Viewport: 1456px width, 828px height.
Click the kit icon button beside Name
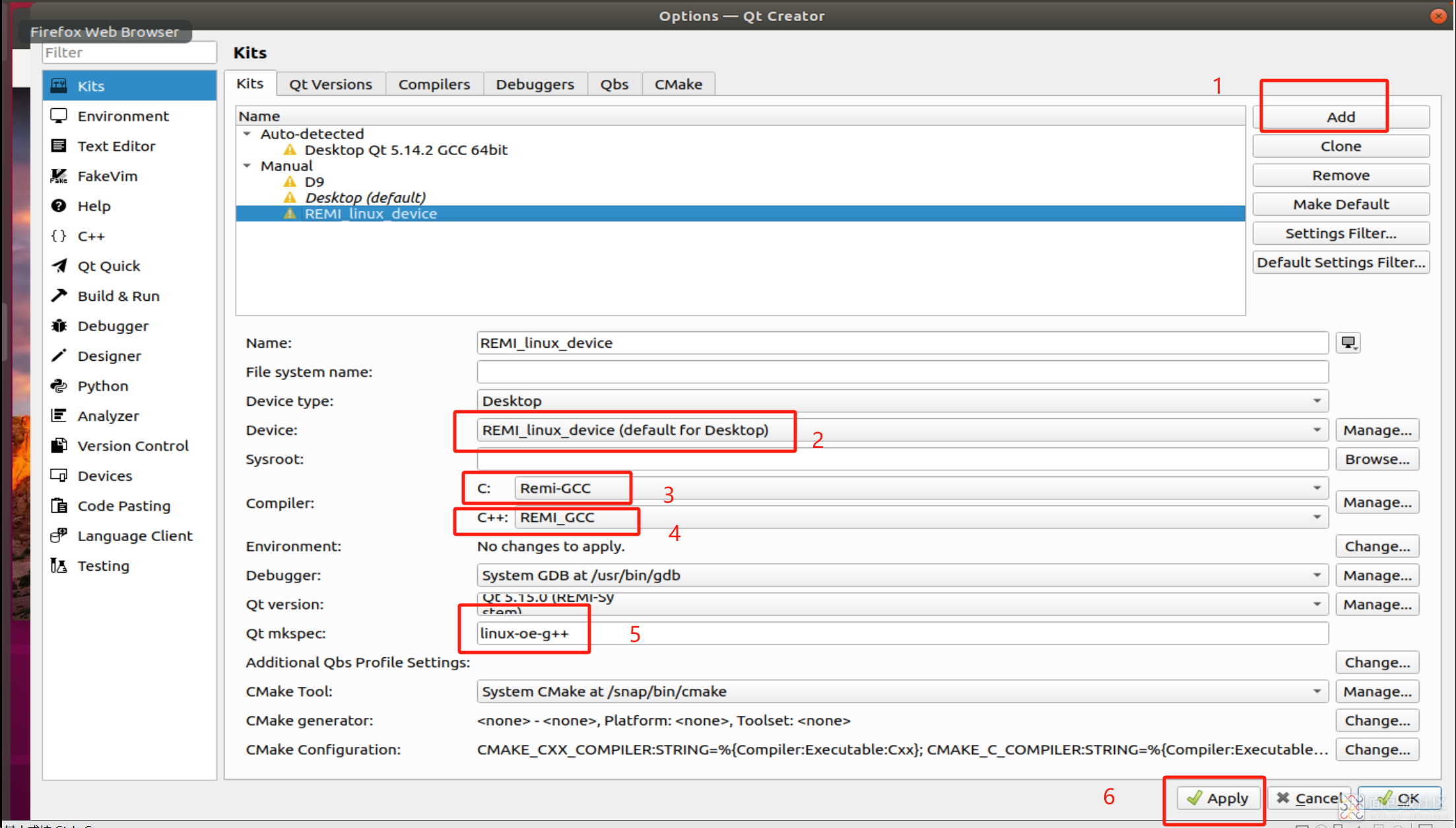[1348, 343]
